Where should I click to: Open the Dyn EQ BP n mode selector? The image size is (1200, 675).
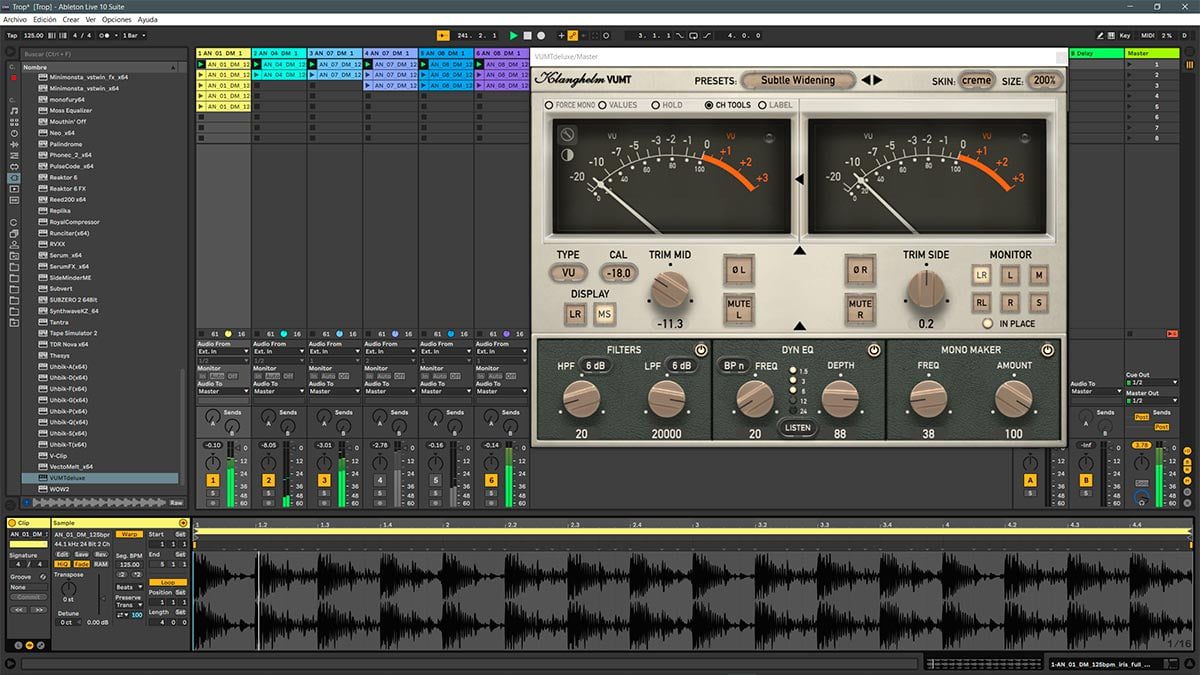733,366
